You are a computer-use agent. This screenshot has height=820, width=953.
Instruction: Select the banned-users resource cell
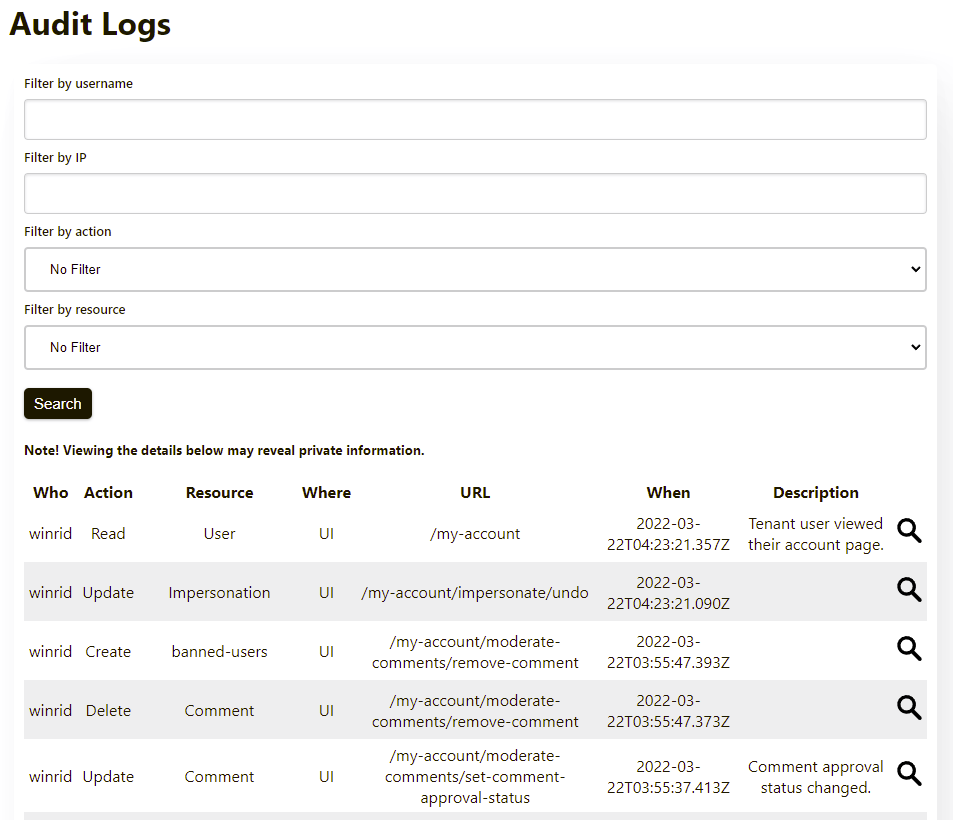tap(220, 652)
